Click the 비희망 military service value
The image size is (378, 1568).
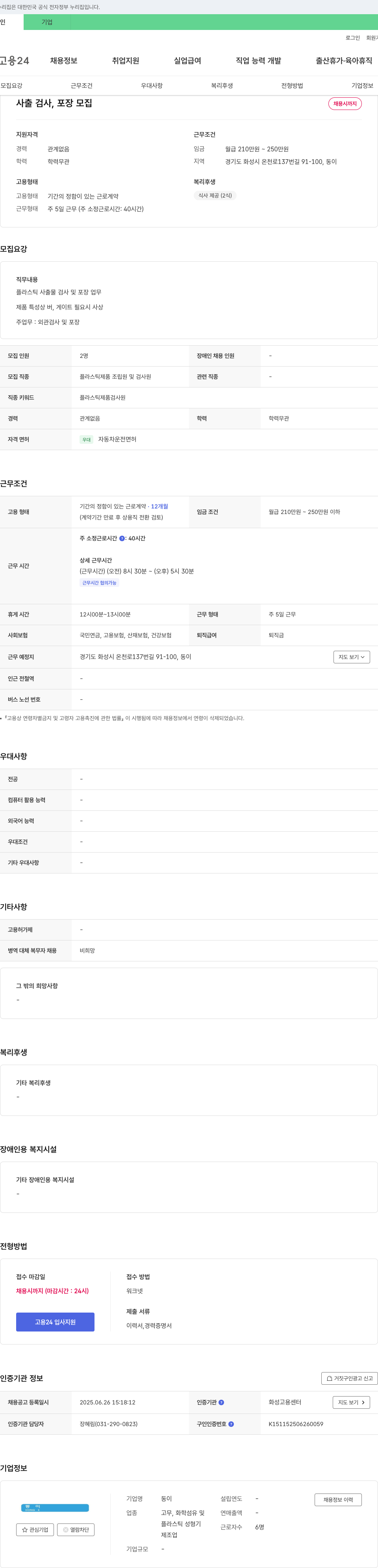click(87, 950)
